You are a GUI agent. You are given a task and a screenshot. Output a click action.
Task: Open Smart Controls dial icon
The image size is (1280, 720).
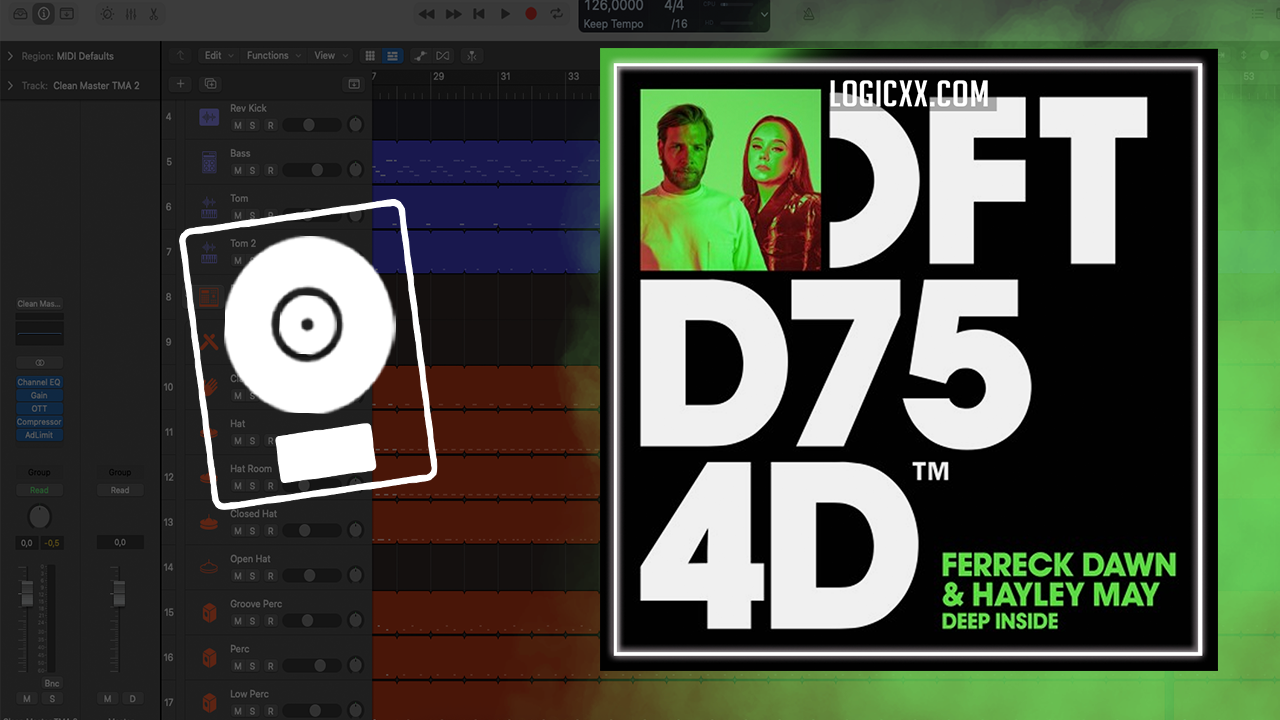tap(107, 14)
